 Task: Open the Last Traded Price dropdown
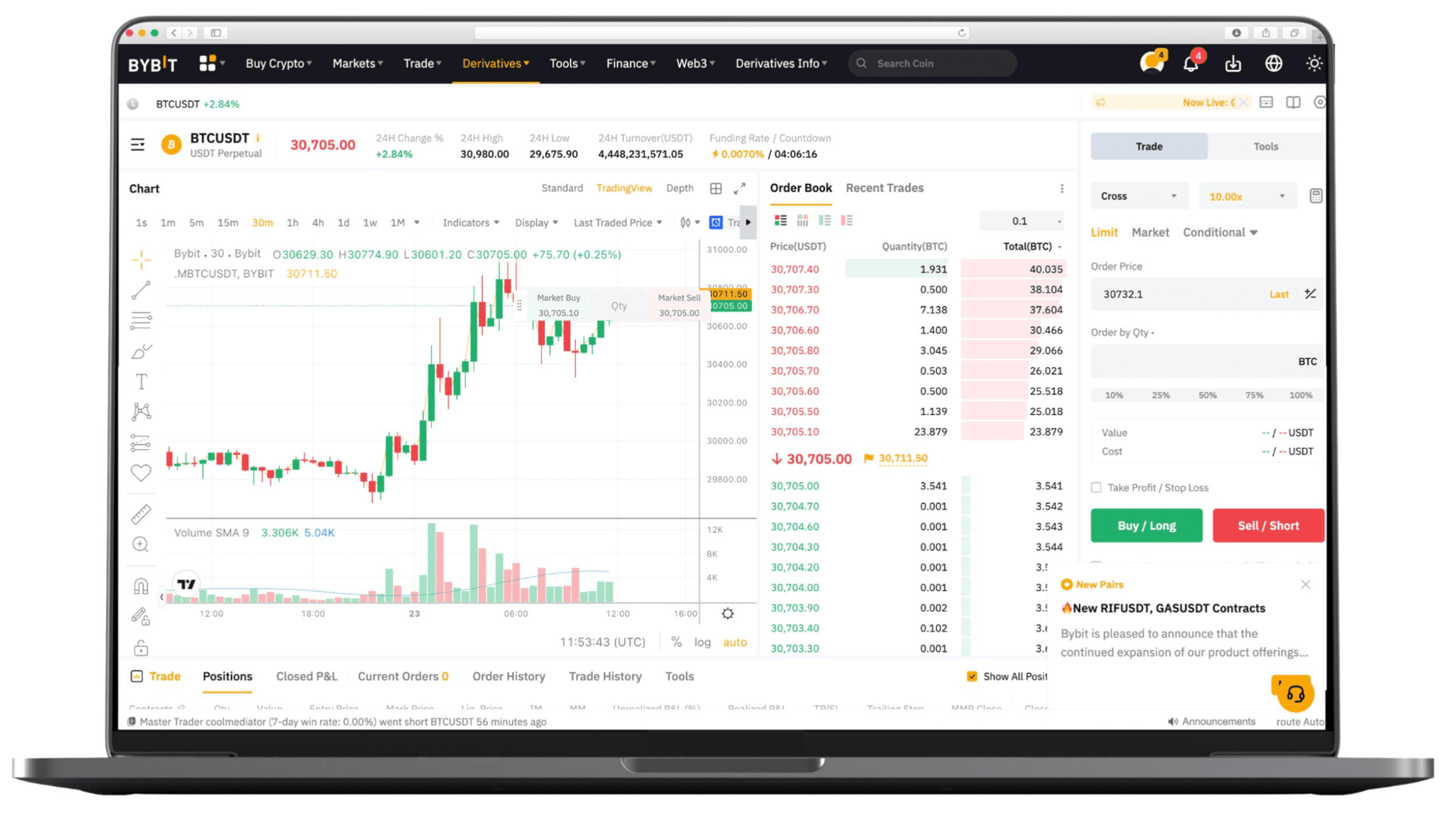[617, 222]
